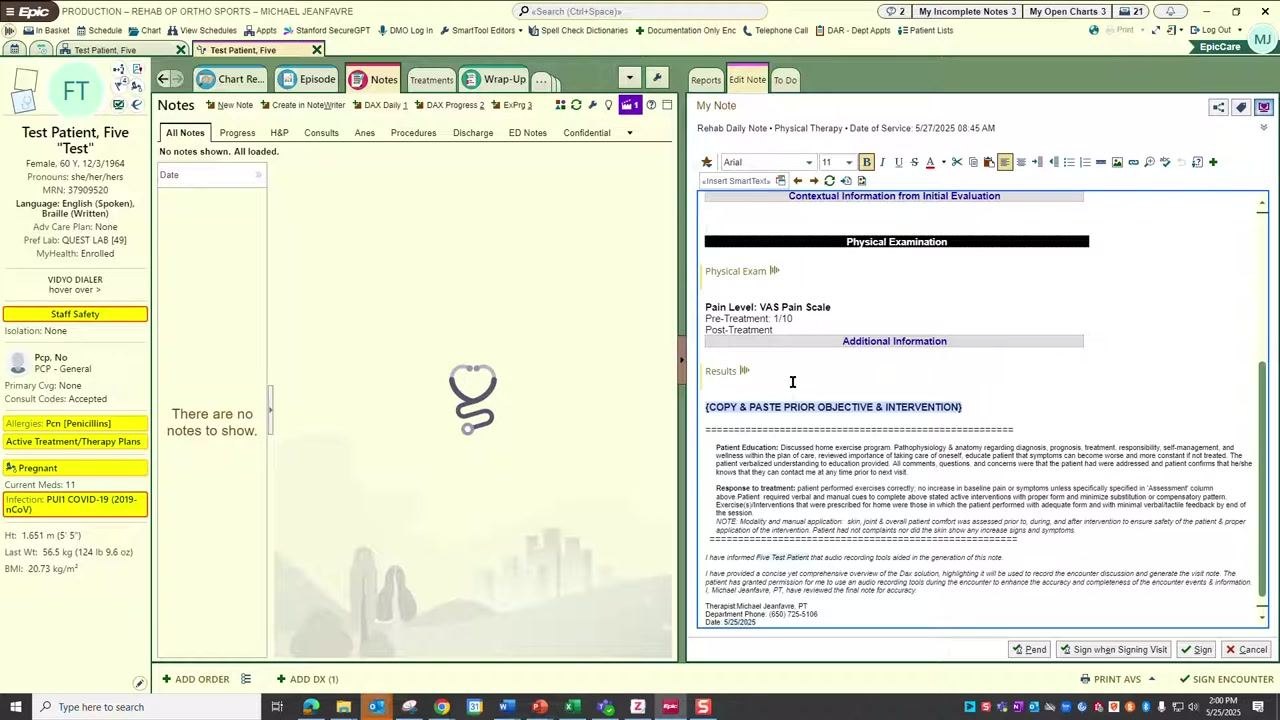This screenshot has height=720, width=1280.
Task: Click the lightbulb icon in Notes toolbar
Action: (608, 105)
